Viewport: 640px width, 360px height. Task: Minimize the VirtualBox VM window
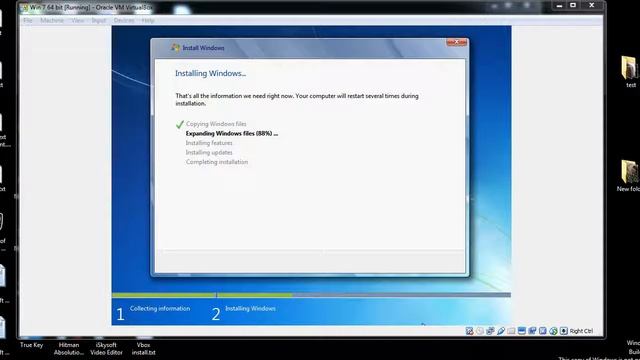click(x=559, y=5)
